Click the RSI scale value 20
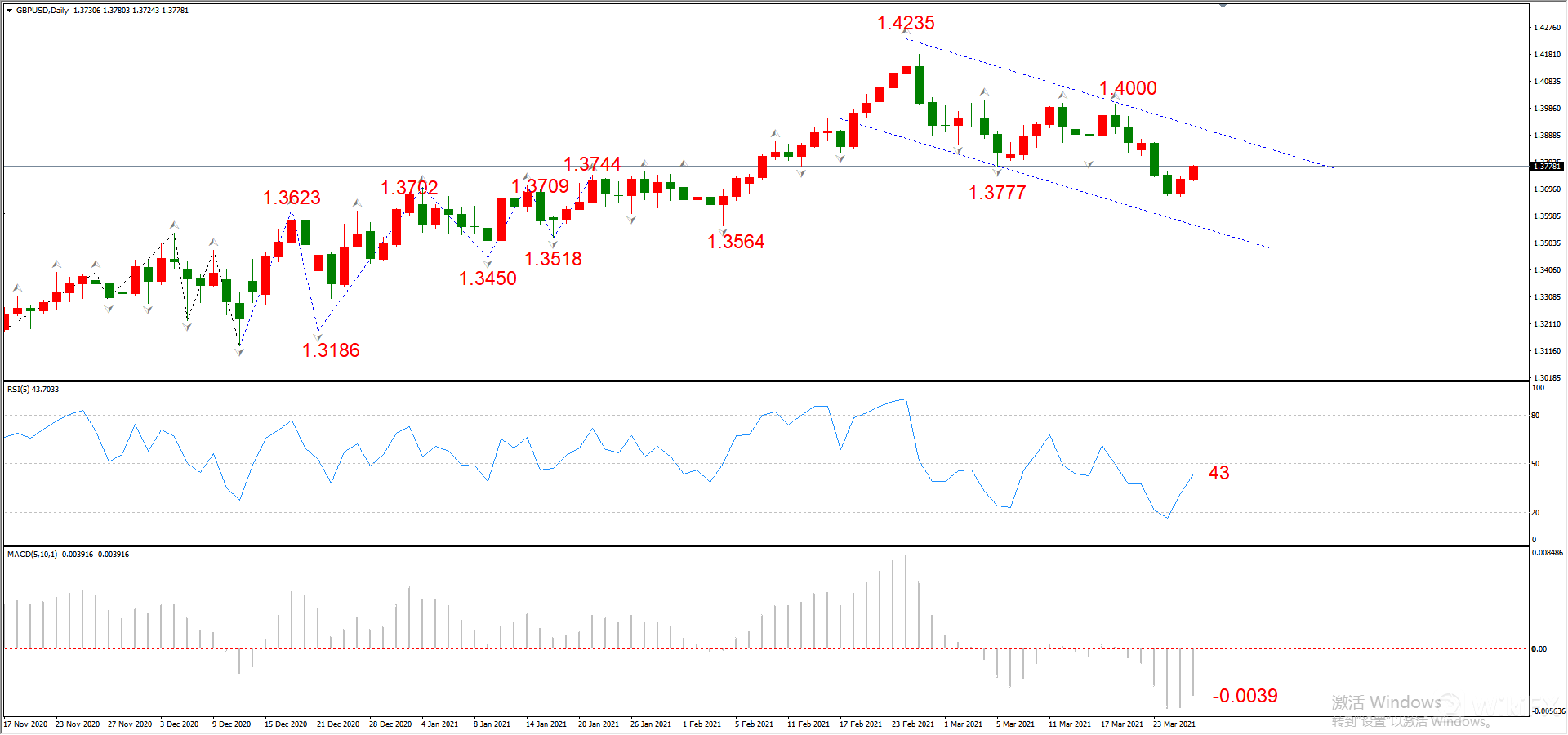 [1535, 513]
